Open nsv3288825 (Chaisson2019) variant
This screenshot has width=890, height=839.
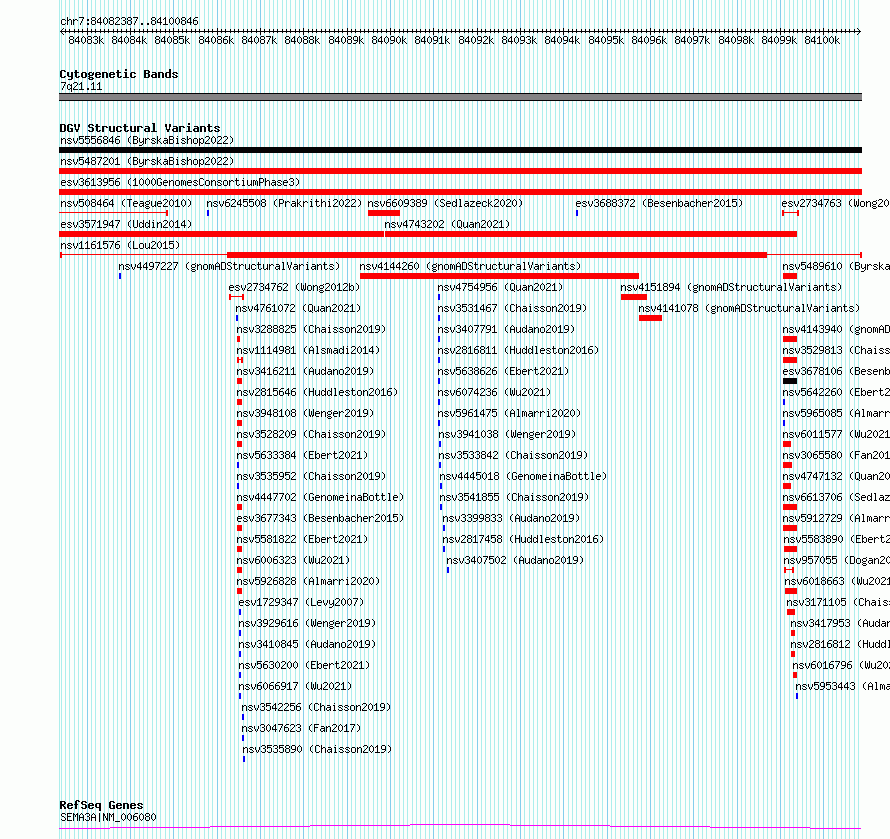[x=311, y=329]
